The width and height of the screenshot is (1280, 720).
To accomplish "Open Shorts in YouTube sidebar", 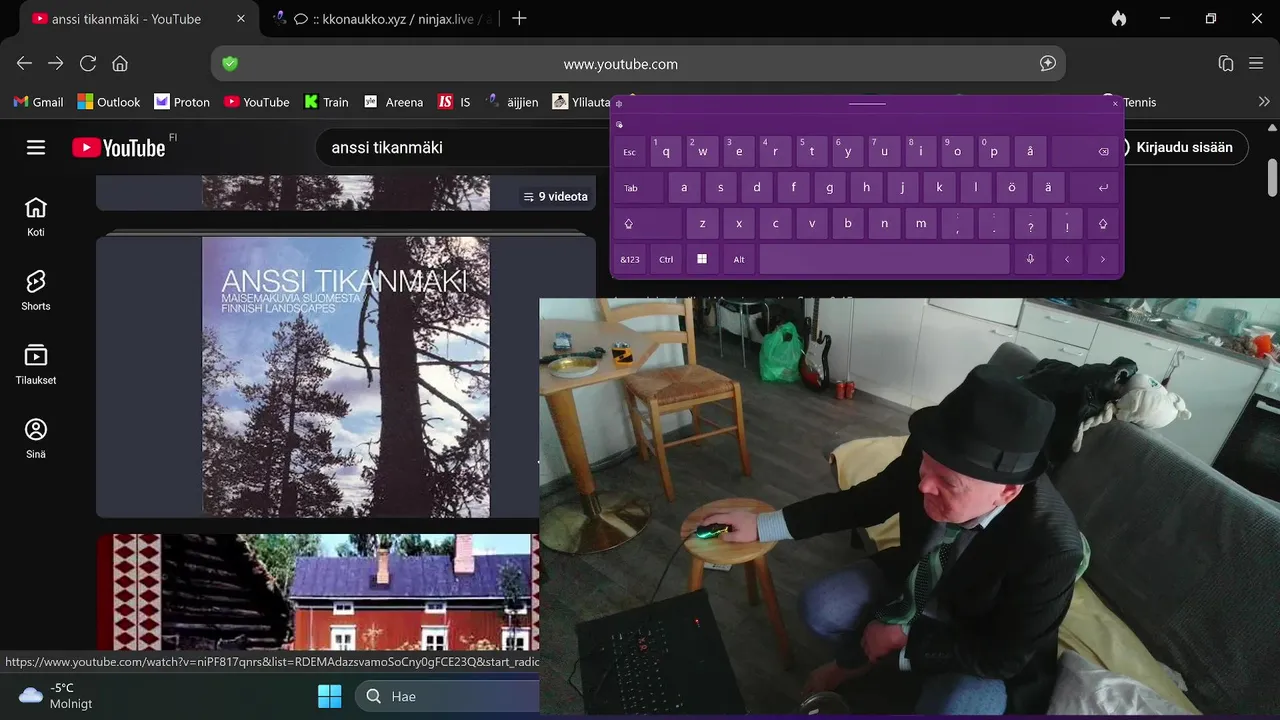I will [36, 290].
